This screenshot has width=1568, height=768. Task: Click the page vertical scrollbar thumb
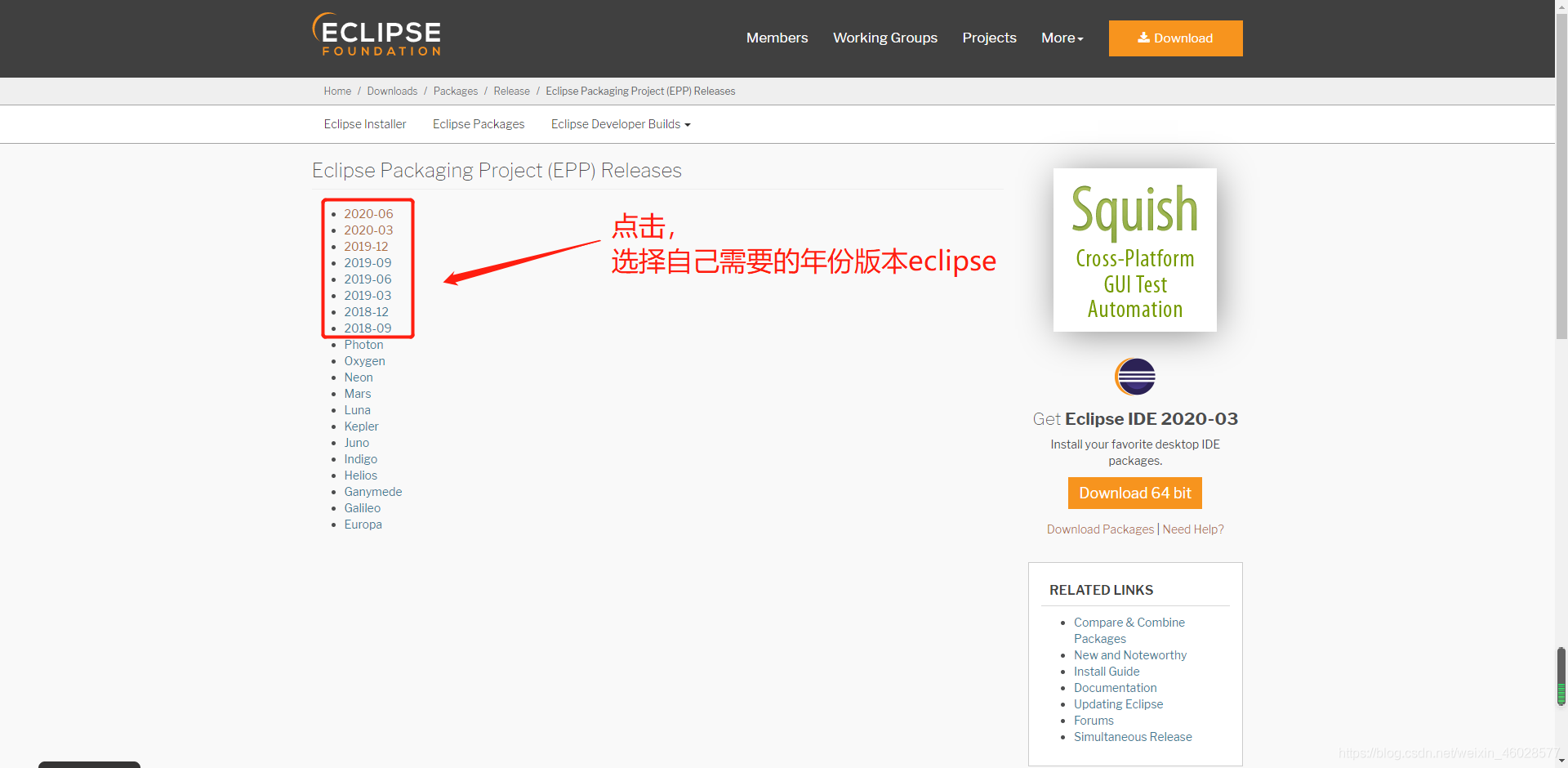click(x=1561, y=176)
